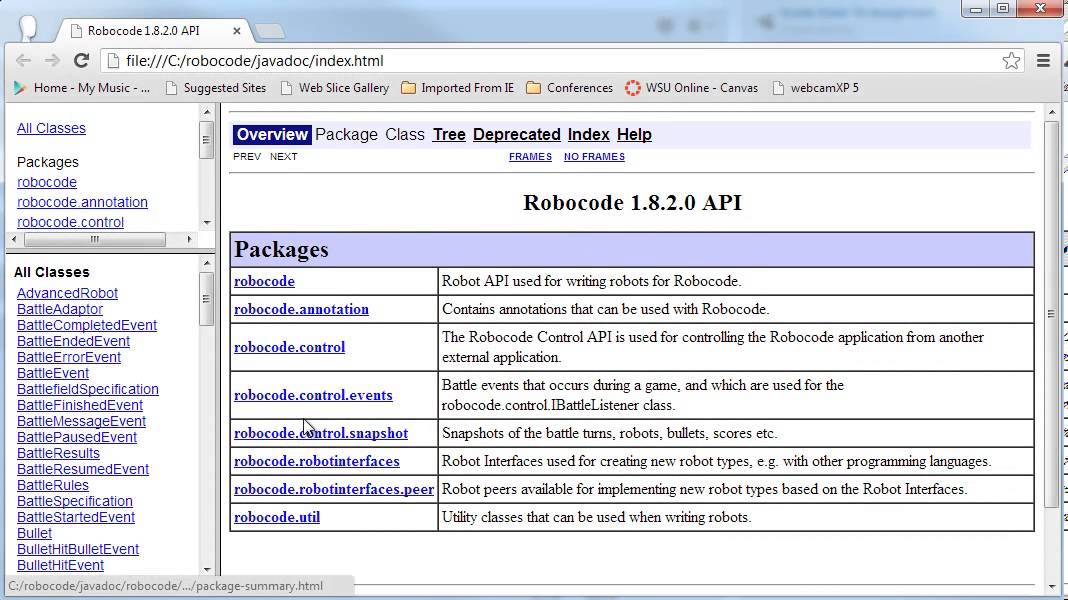The image size is (1068, 600).
Task: Open robocode.util package link
Action: pyautogui.click(x=277, y=517)
